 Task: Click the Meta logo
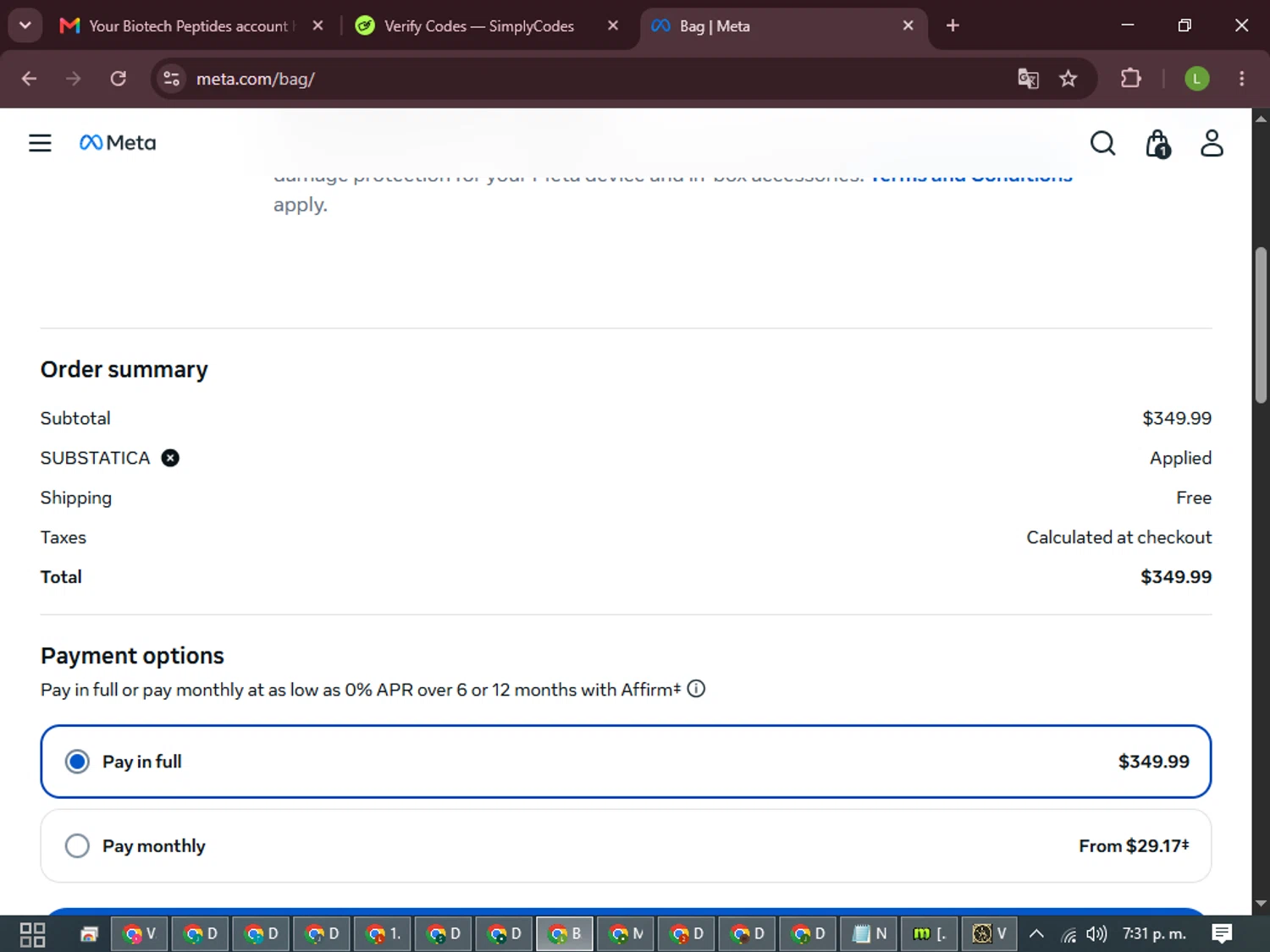tap(118, 143)
